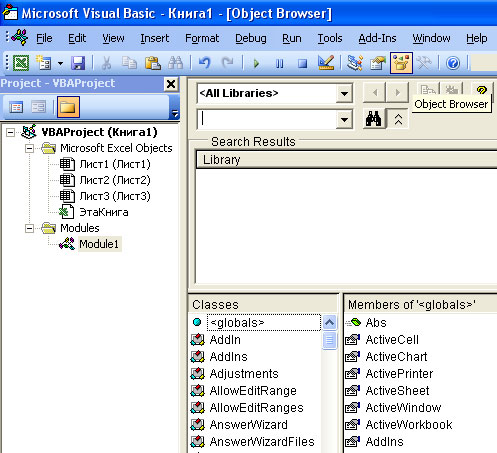
Task: Open the Tools menu
Action: [330, 38]
